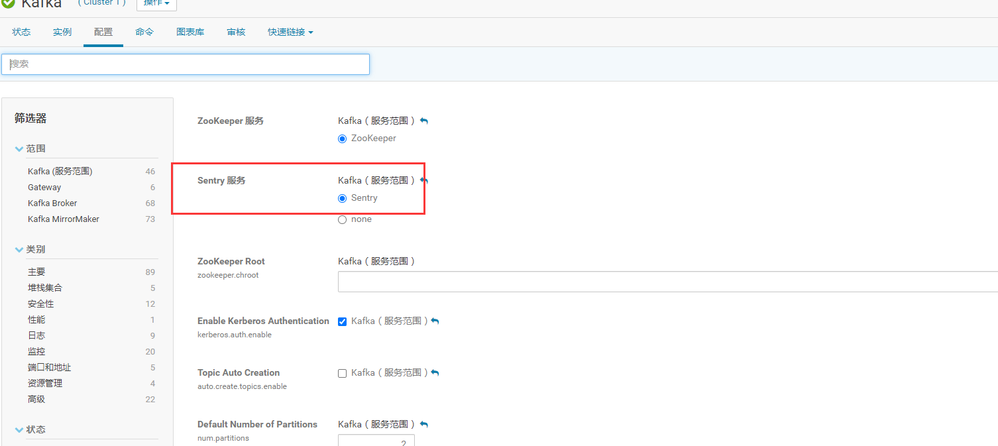The width and height of the screenshot is (998, 446).
Task: Revert Topic Auto Creation to default
Action: click(x=435, y=373)
